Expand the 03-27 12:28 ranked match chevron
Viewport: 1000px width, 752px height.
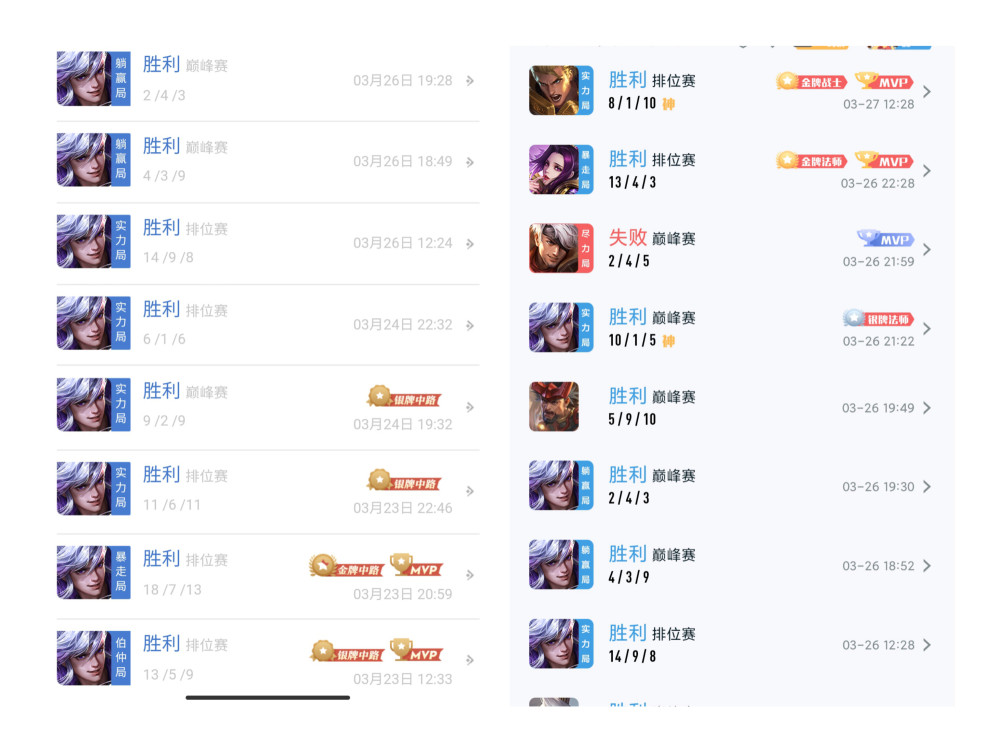tap(927, 92)
